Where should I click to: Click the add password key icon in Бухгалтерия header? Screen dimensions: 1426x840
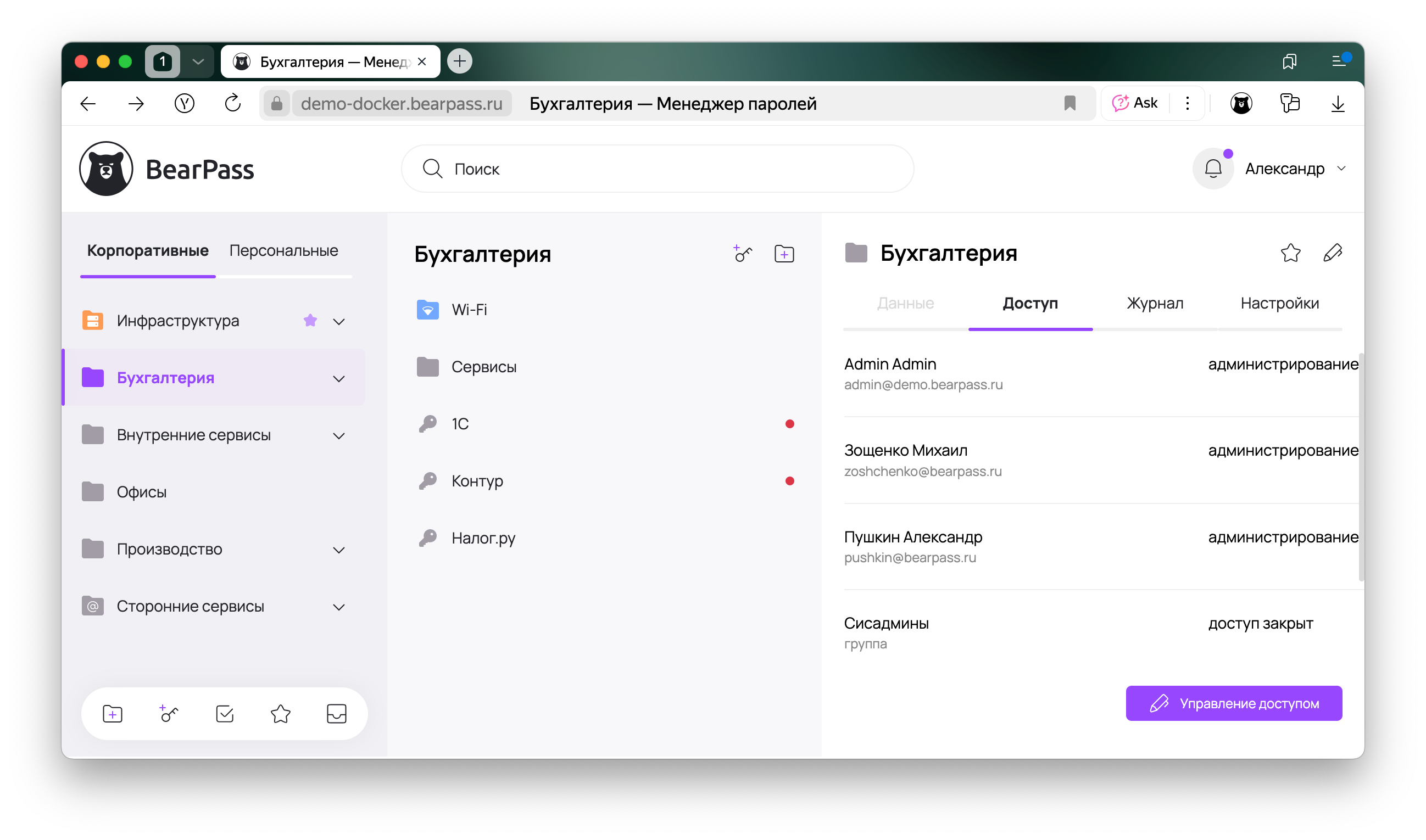tap(743, 254)
